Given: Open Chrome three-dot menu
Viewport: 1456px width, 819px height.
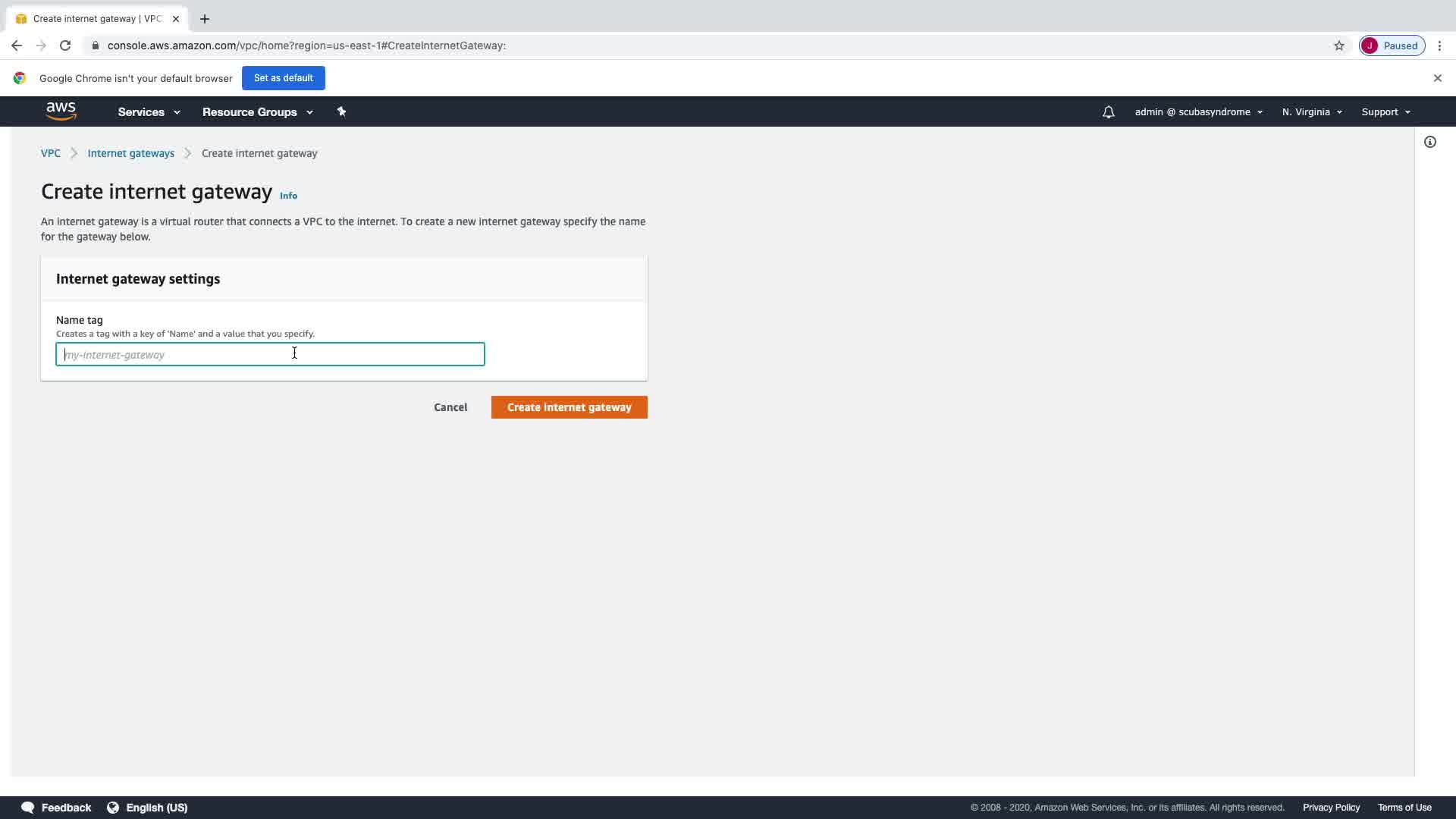Looking at the screenshot, I should coord(1439,45).
